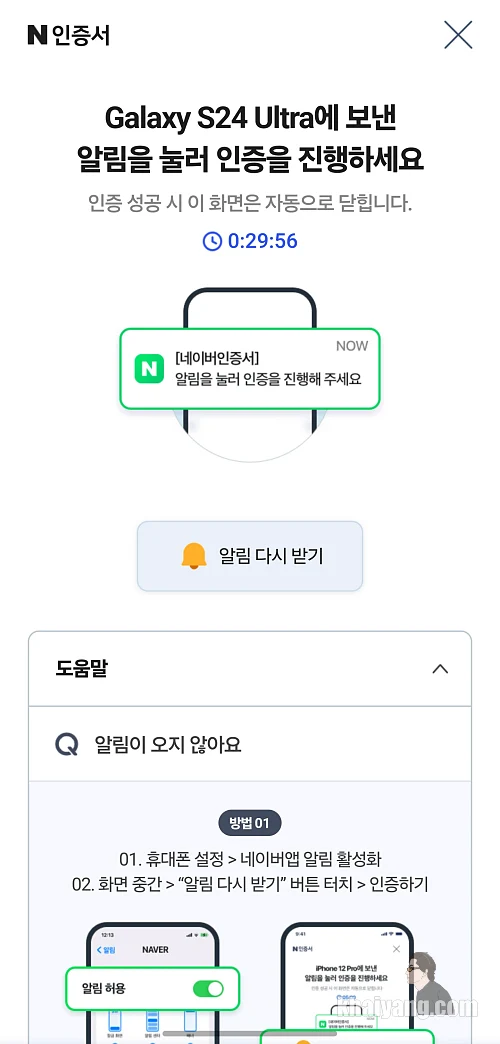Viewport: 500px width, 1044px height.
Task: Toggle the 알림 허용 switch
Action: pos(208,989)
